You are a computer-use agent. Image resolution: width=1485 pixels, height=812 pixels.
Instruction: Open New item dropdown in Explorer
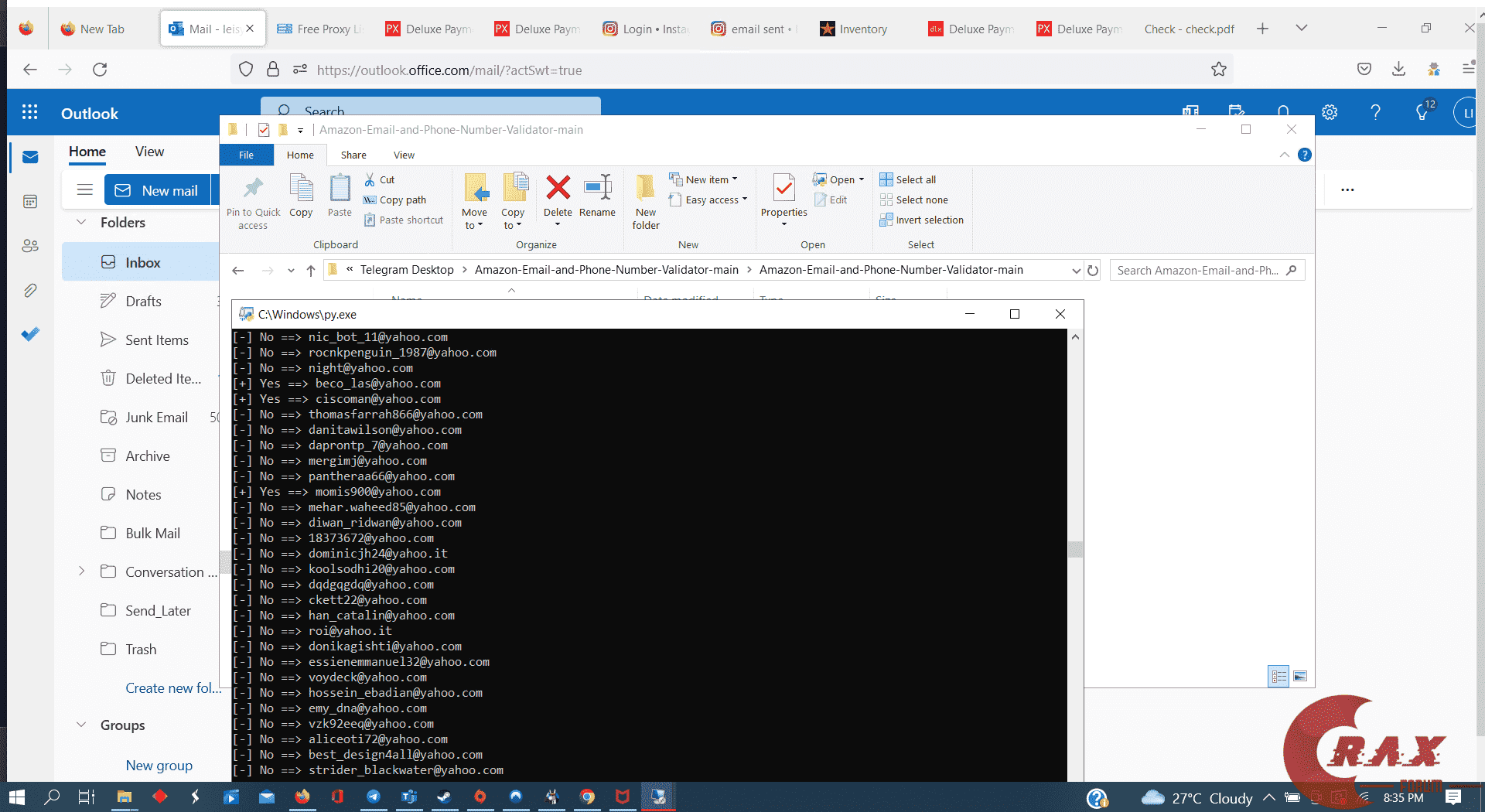(x=703, y=179)
